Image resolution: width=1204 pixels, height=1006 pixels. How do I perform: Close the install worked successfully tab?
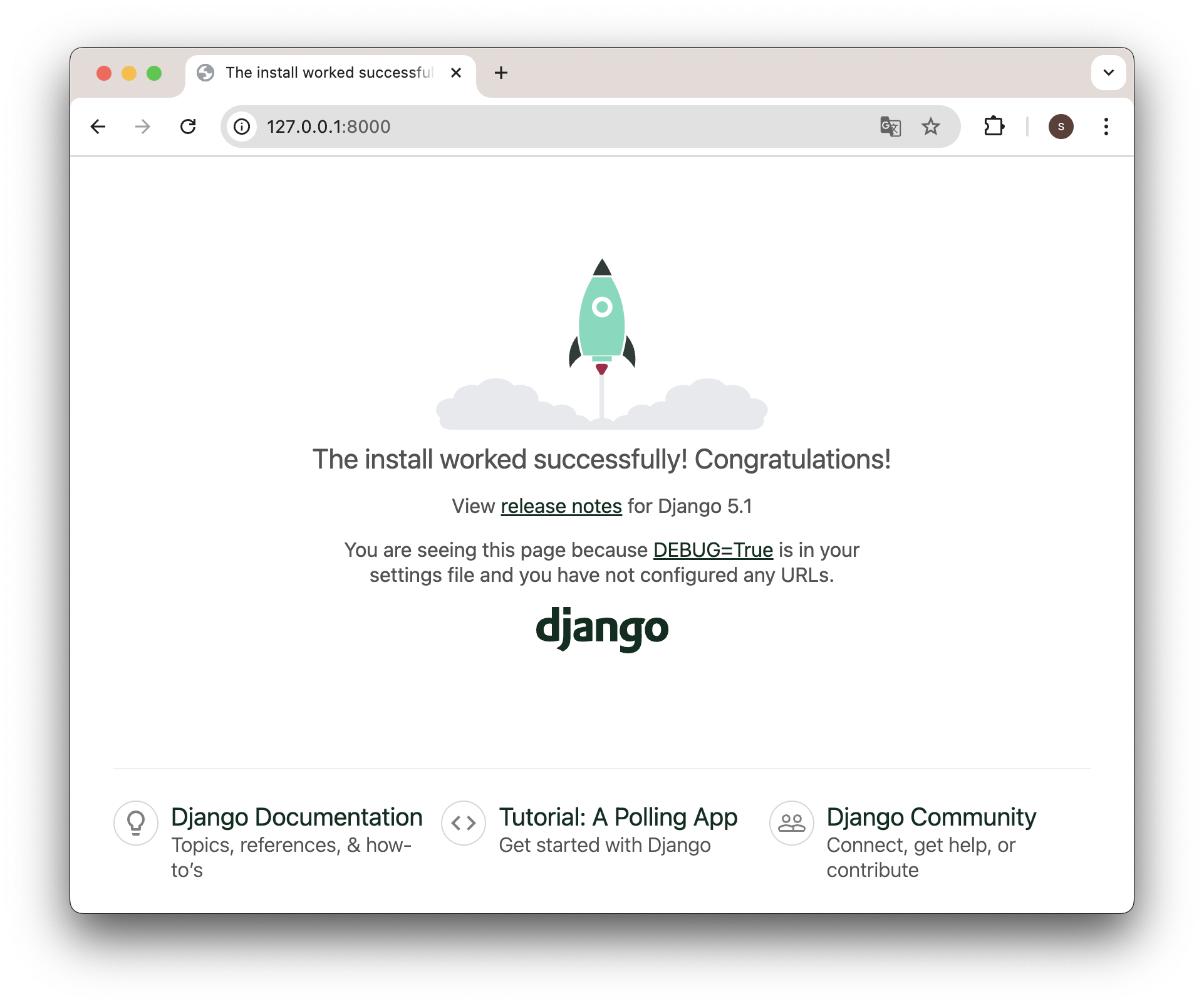456,73
